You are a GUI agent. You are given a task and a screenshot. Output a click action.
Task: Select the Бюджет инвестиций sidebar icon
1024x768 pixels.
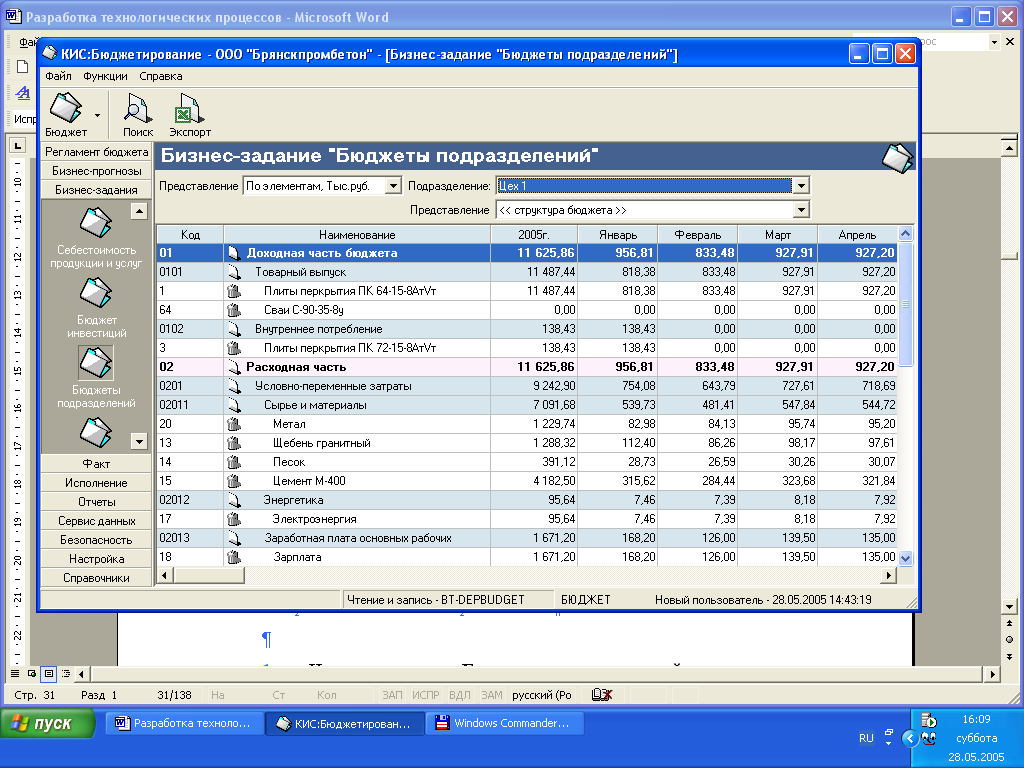[x=95, y=294]
